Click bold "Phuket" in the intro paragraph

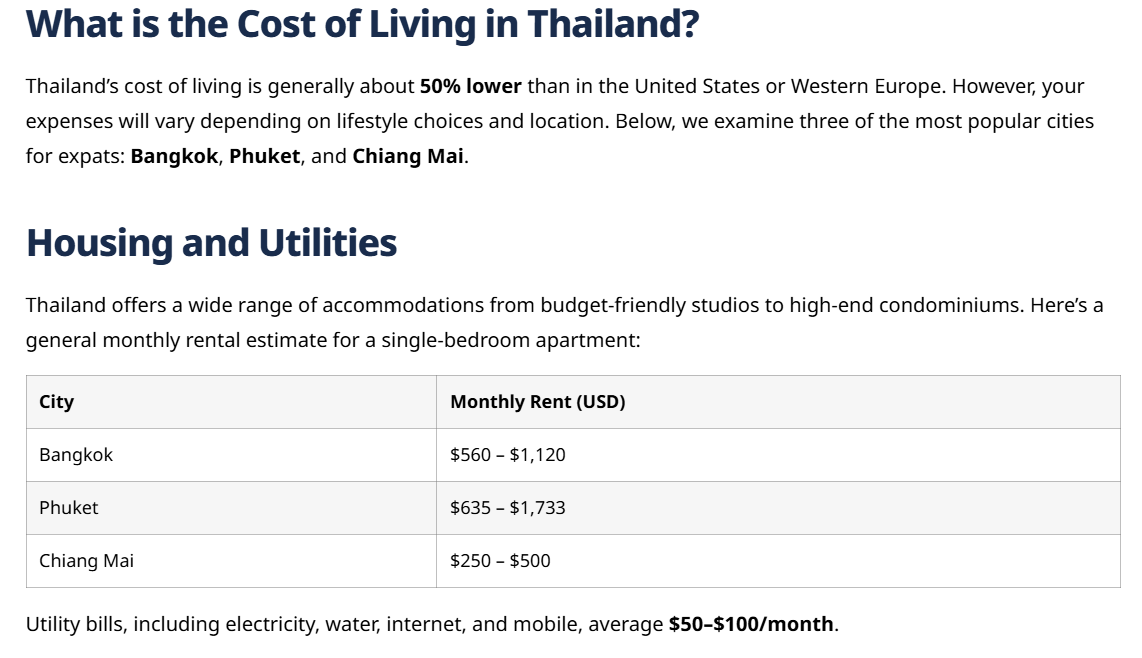(264, 157)
